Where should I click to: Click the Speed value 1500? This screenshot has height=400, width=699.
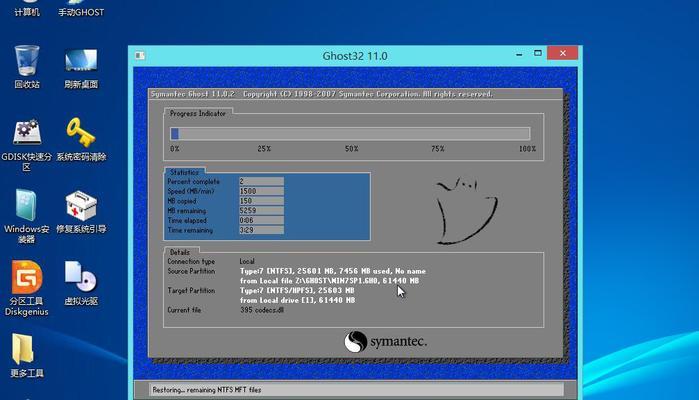coord(261,191)
